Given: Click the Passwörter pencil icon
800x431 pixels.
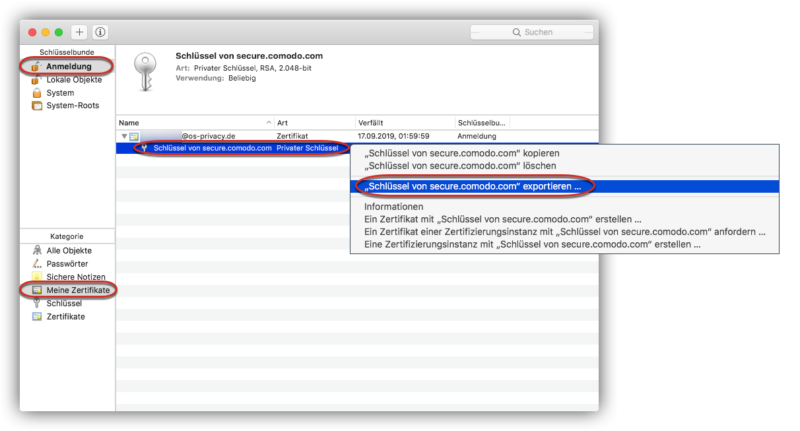Looking at the screenshot, I should click(37, 264).
